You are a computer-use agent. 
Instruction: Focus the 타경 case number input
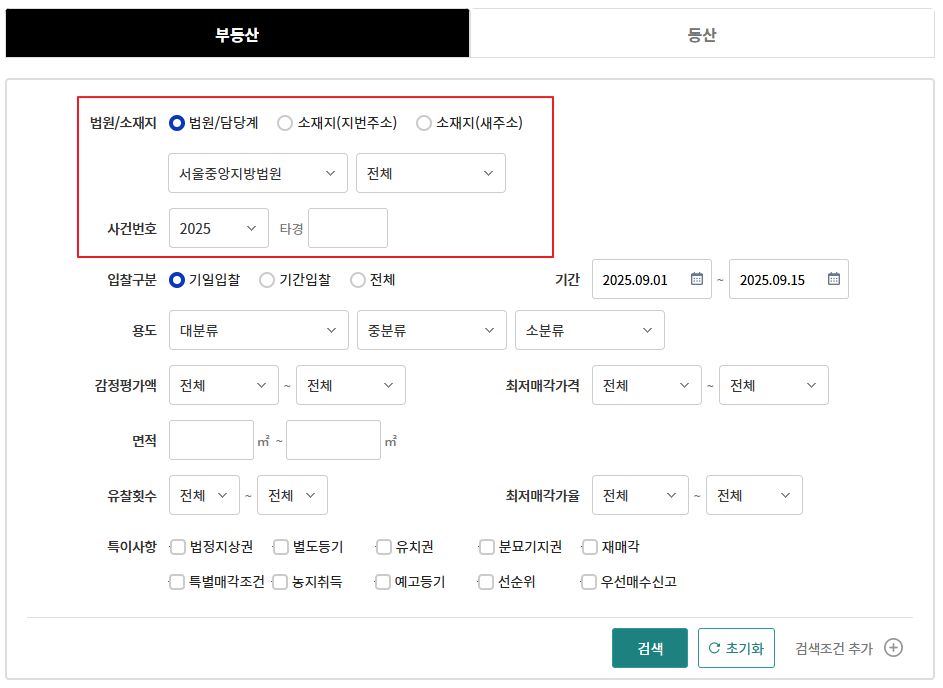pyautogui.click(x=348, y=228)
